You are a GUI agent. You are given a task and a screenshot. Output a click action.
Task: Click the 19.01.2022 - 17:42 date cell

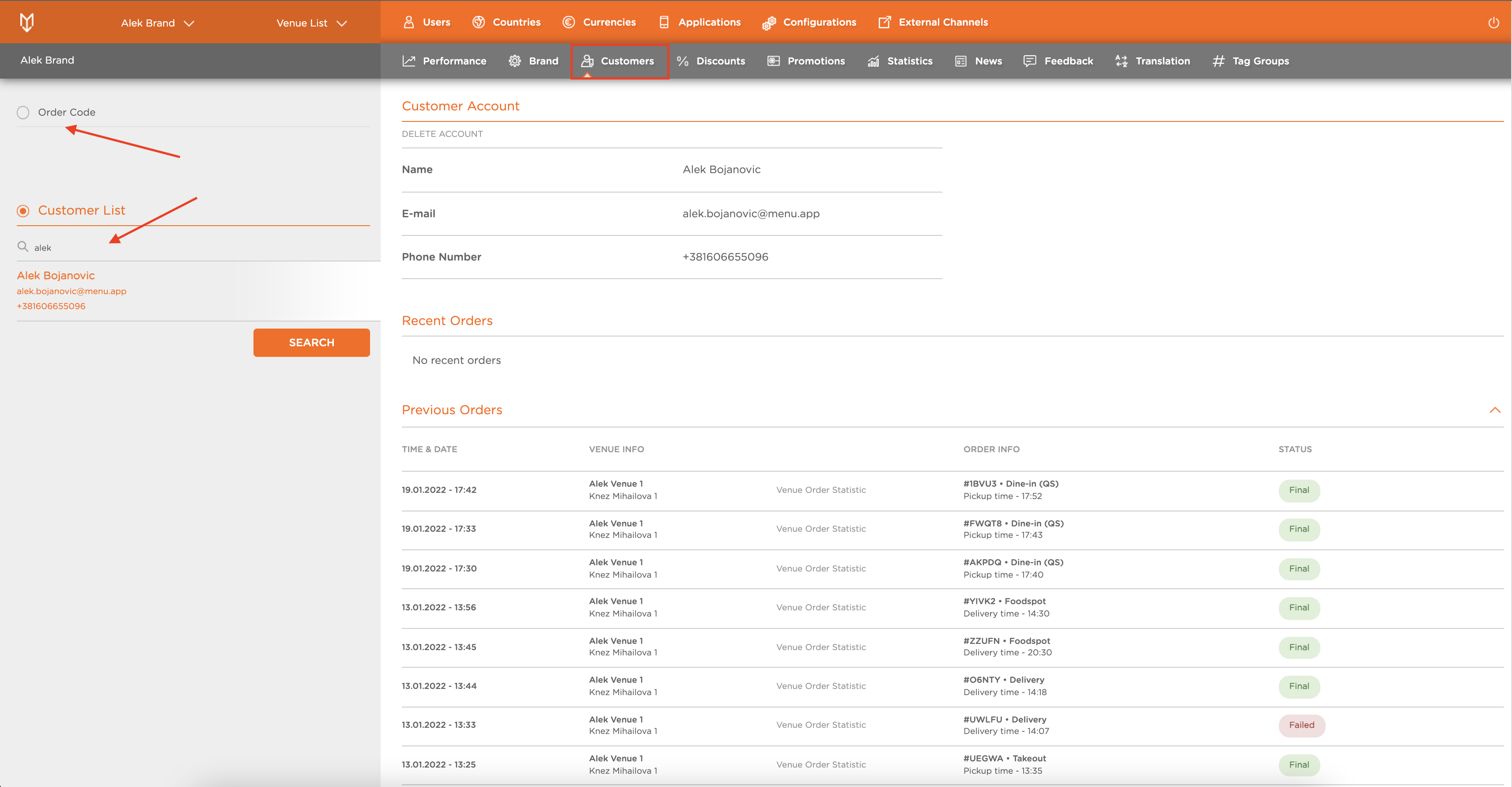[x=439, y=489]
